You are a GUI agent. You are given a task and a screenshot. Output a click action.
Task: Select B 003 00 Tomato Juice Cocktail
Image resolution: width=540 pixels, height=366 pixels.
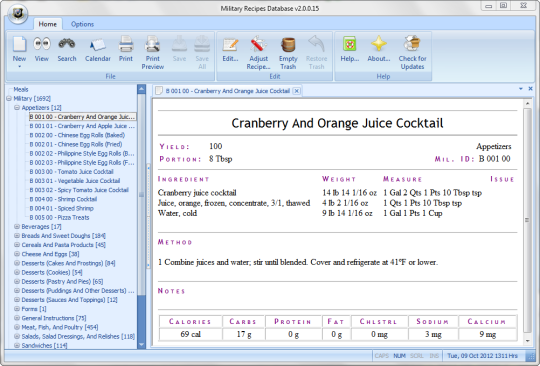(71, 171)
